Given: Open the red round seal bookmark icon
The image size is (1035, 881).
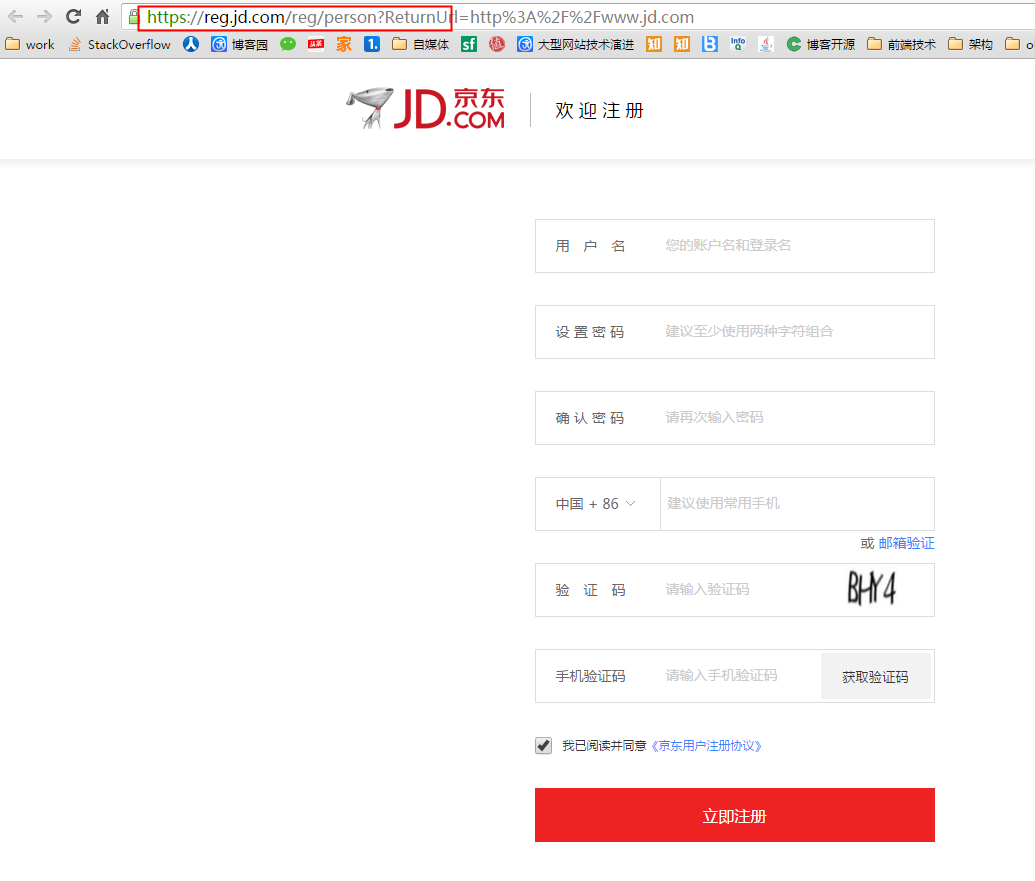Looking at the screenshot, I should (497, 44).
